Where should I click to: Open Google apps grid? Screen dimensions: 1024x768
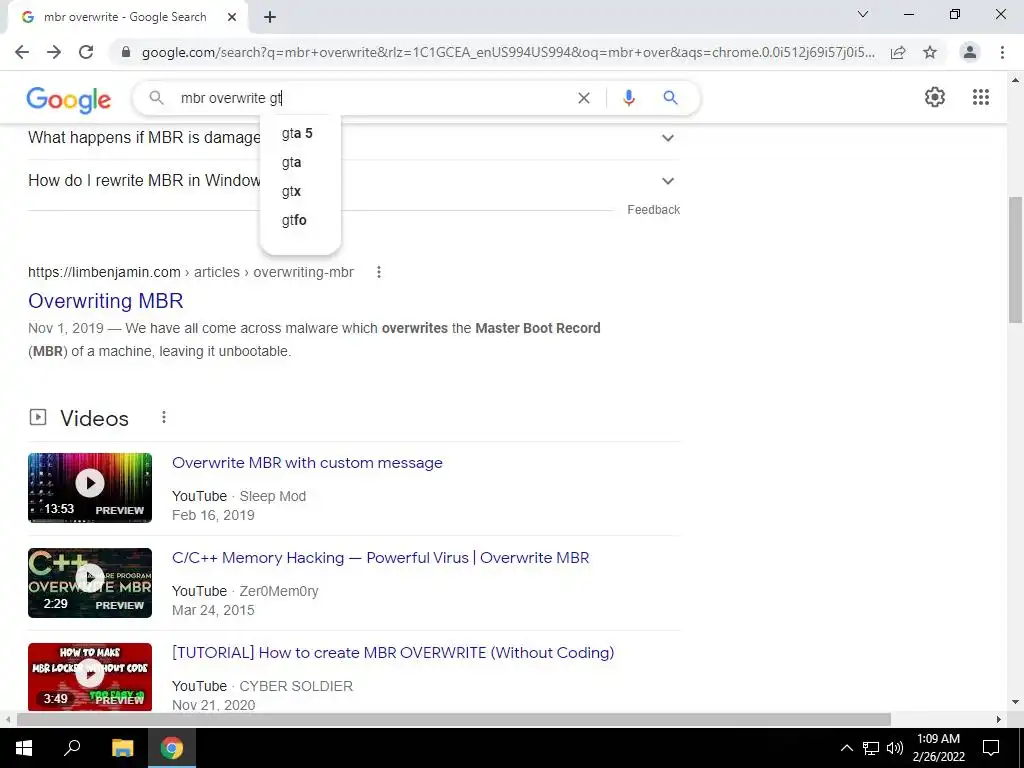[x=980, y=97]
